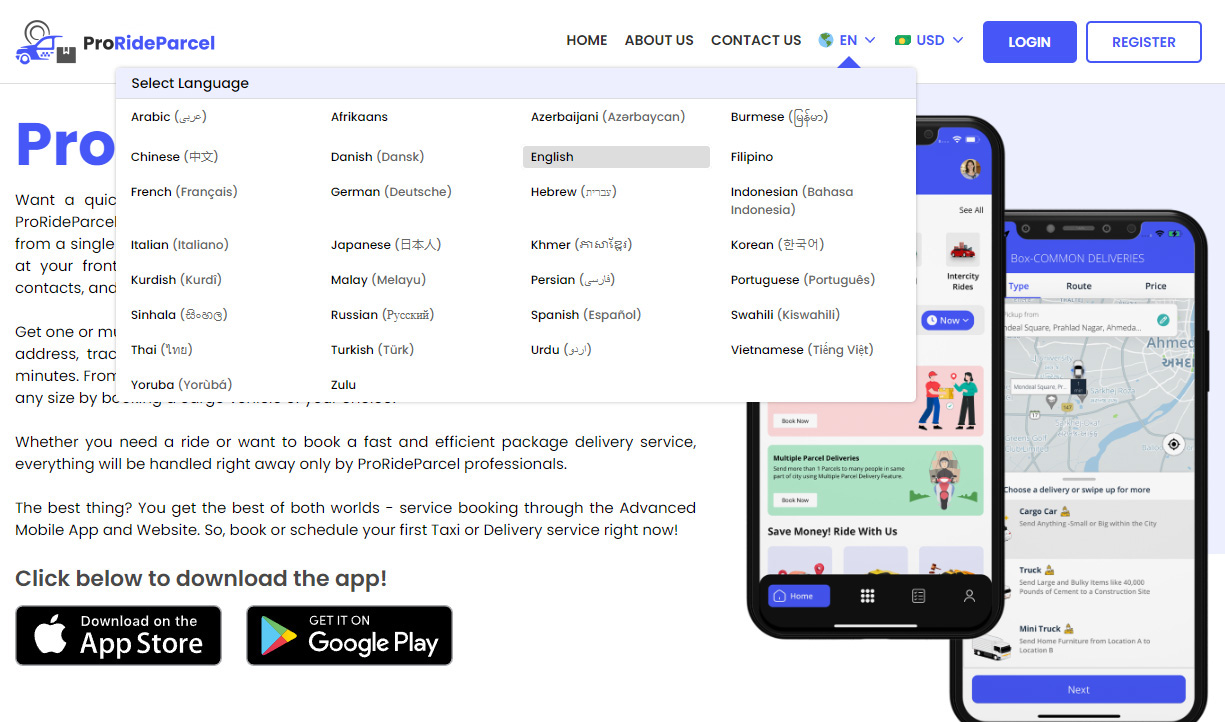Select German (Deutsche) language
The image size is (1225, 722).
pyautogui.click(x=391, y=192)
